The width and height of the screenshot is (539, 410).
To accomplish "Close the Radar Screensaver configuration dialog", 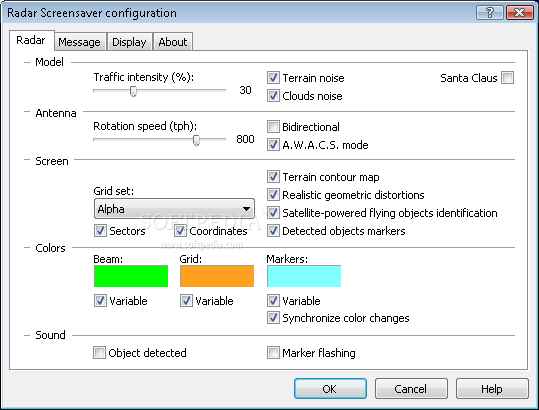I will pos(519,13).
